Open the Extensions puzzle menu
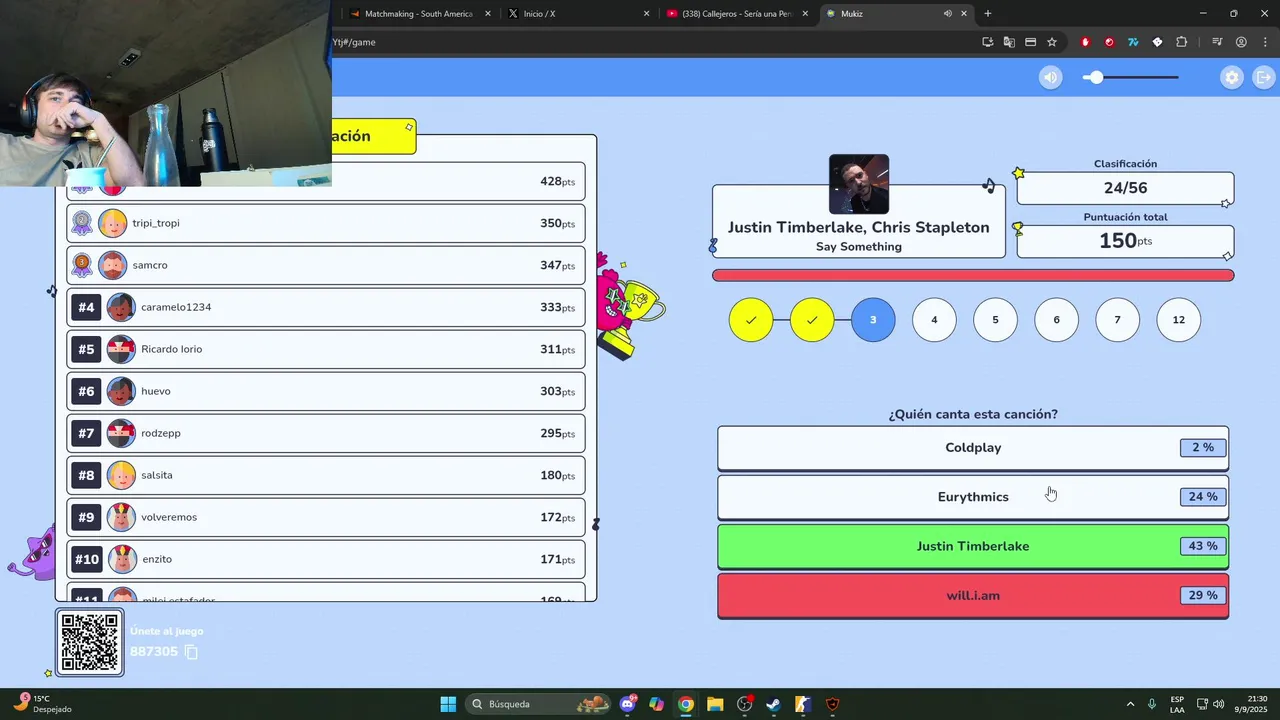 (x=1181, y=42)
